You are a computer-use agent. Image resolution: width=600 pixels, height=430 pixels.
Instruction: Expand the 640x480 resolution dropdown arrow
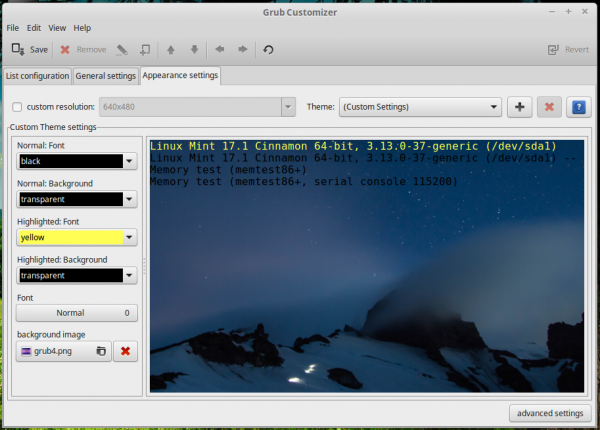[288, 107]
